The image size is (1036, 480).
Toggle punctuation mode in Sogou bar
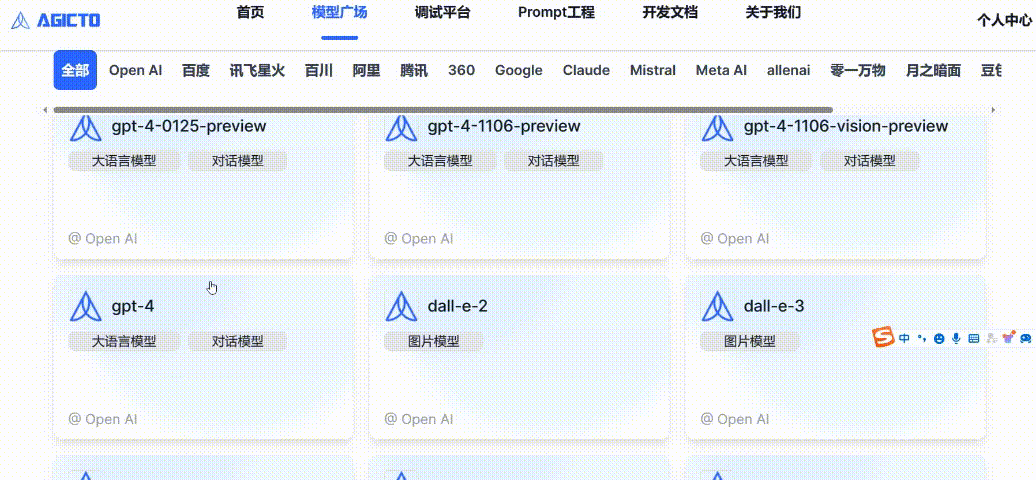point(922,338)
